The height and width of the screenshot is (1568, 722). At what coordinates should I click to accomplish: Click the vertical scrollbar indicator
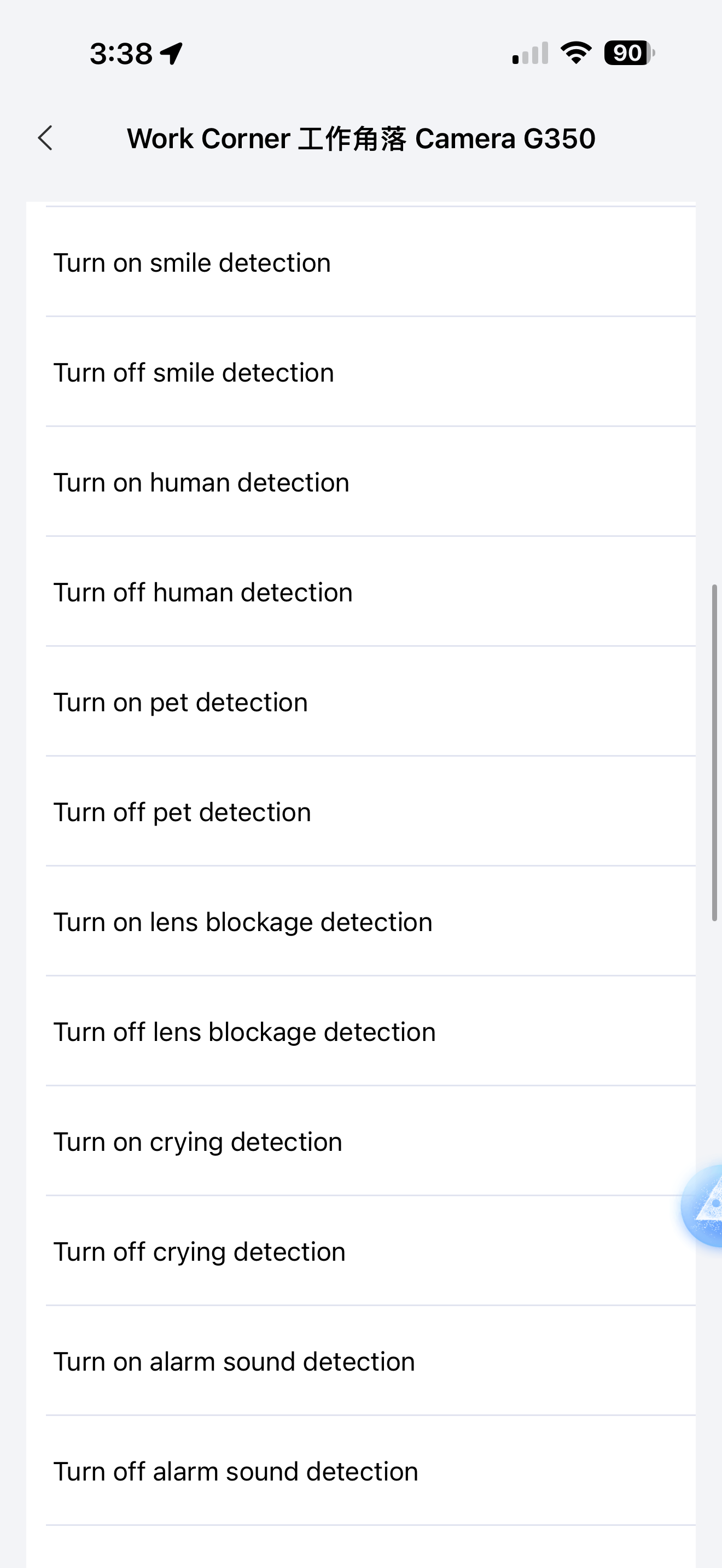click(x=715, y=753)
